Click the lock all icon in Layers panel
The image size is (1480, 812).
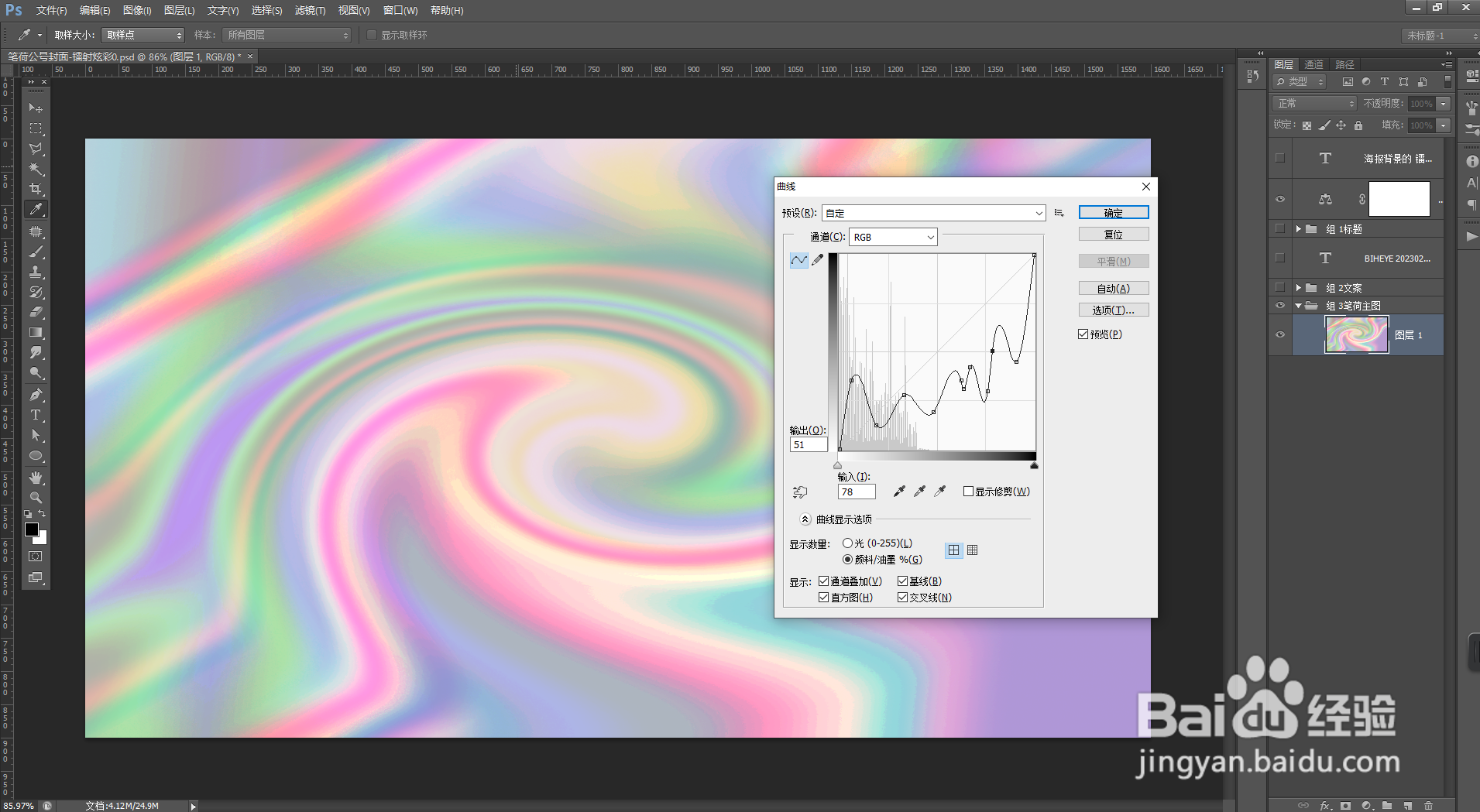pos(1358,125)
